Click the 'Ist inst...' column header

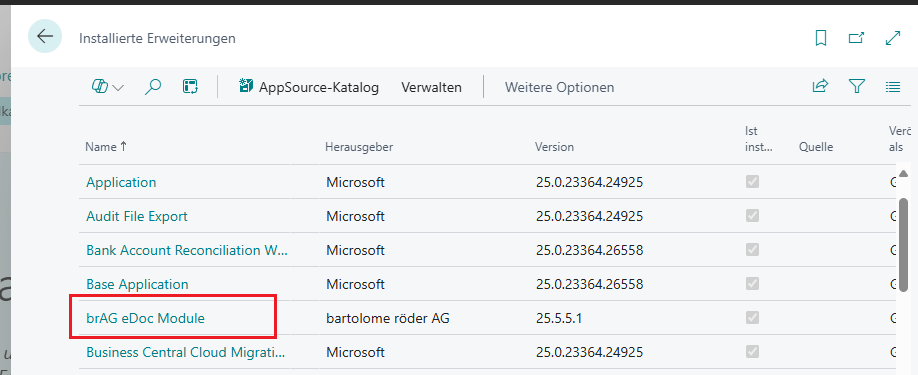[759, 139]
